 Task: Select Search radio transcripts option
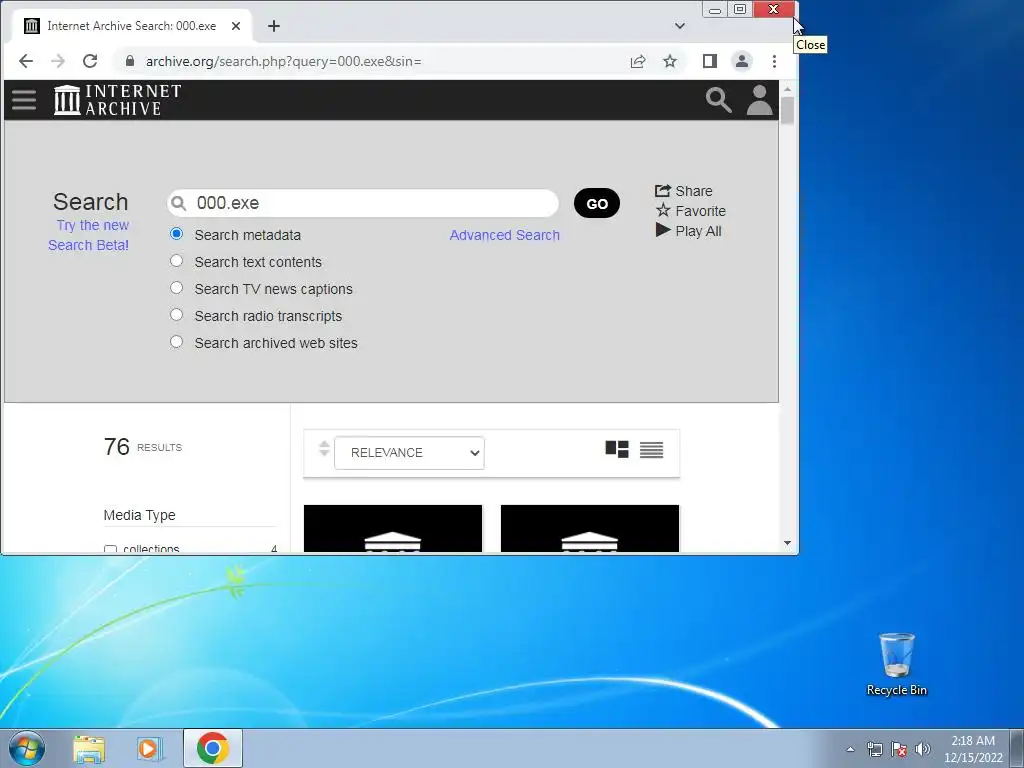point(176,315)
